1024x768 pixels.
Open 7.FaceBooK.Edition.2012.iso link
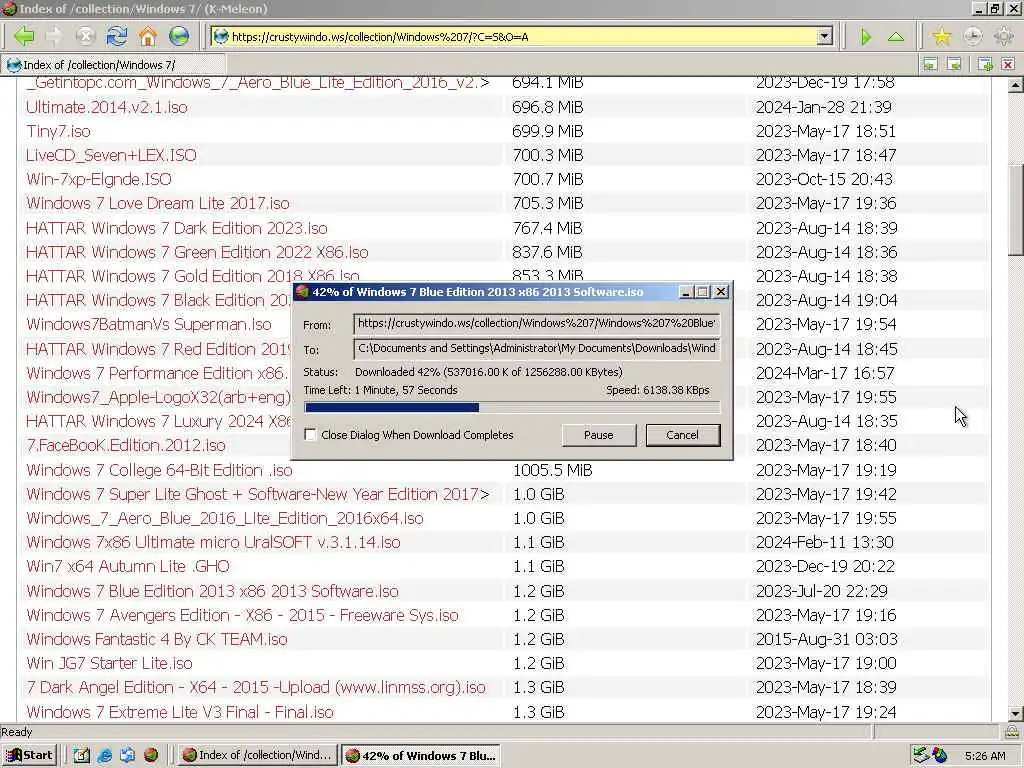[x=125, y=445]
